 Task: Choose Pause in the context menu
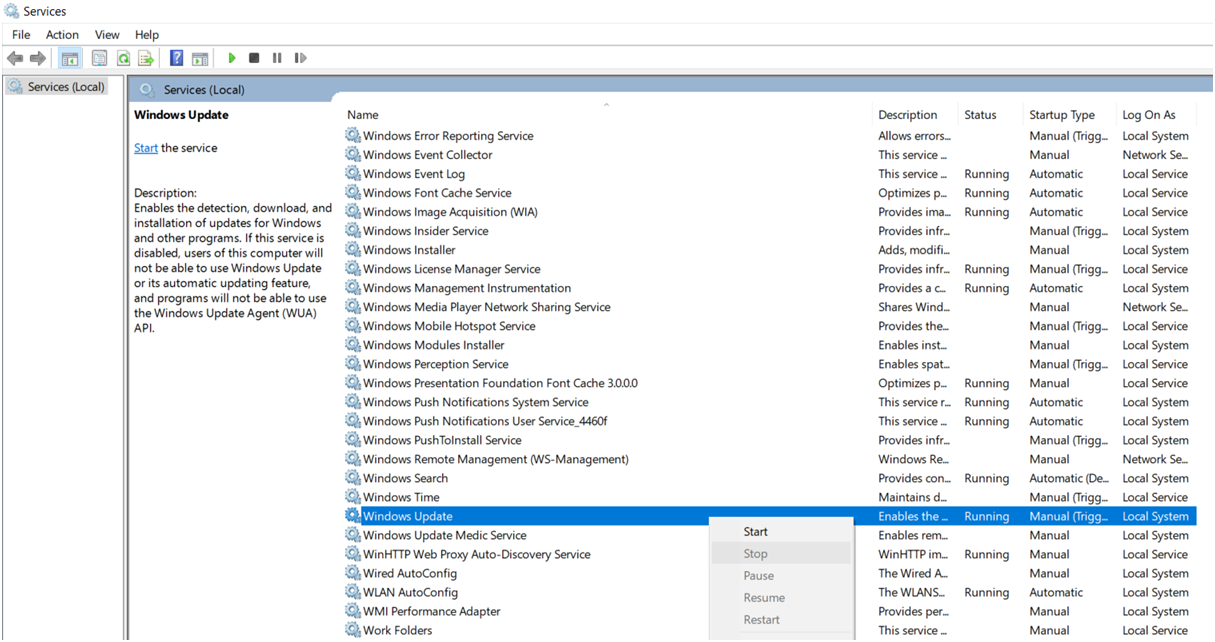pyautogui.click(x=781, y=576)
